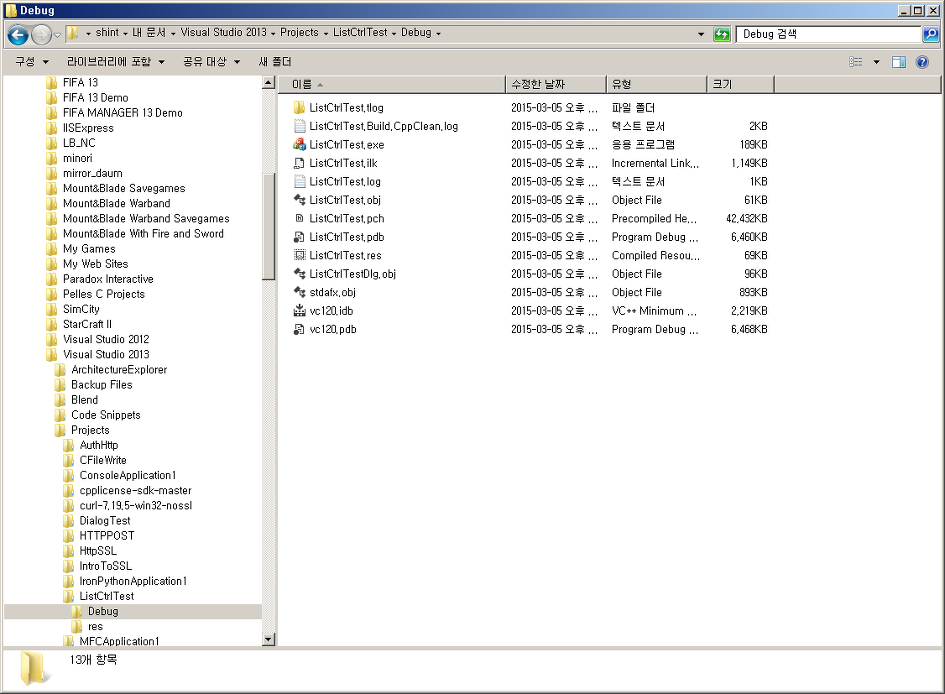This screenshot has height=694, width=945.
Task: Sort by the 크기 (Size) column header
Action: (741, 84)
